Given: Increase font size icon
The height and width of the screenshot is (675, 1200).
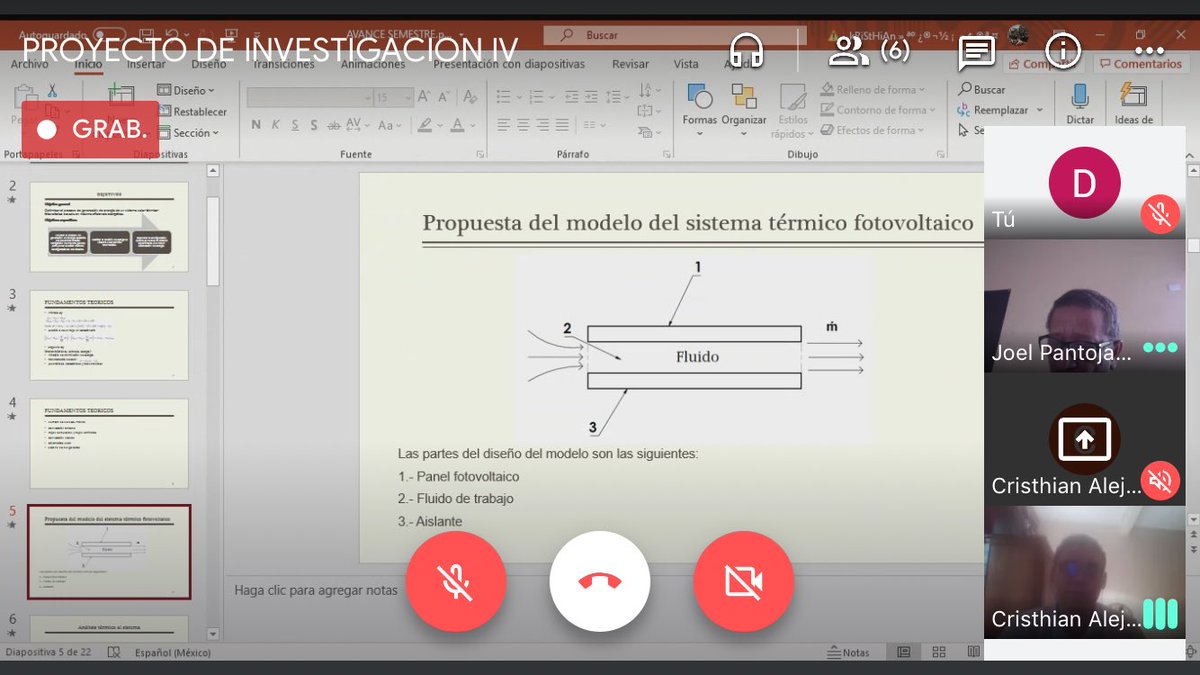Looking at the screenshot, I should 424,97.
